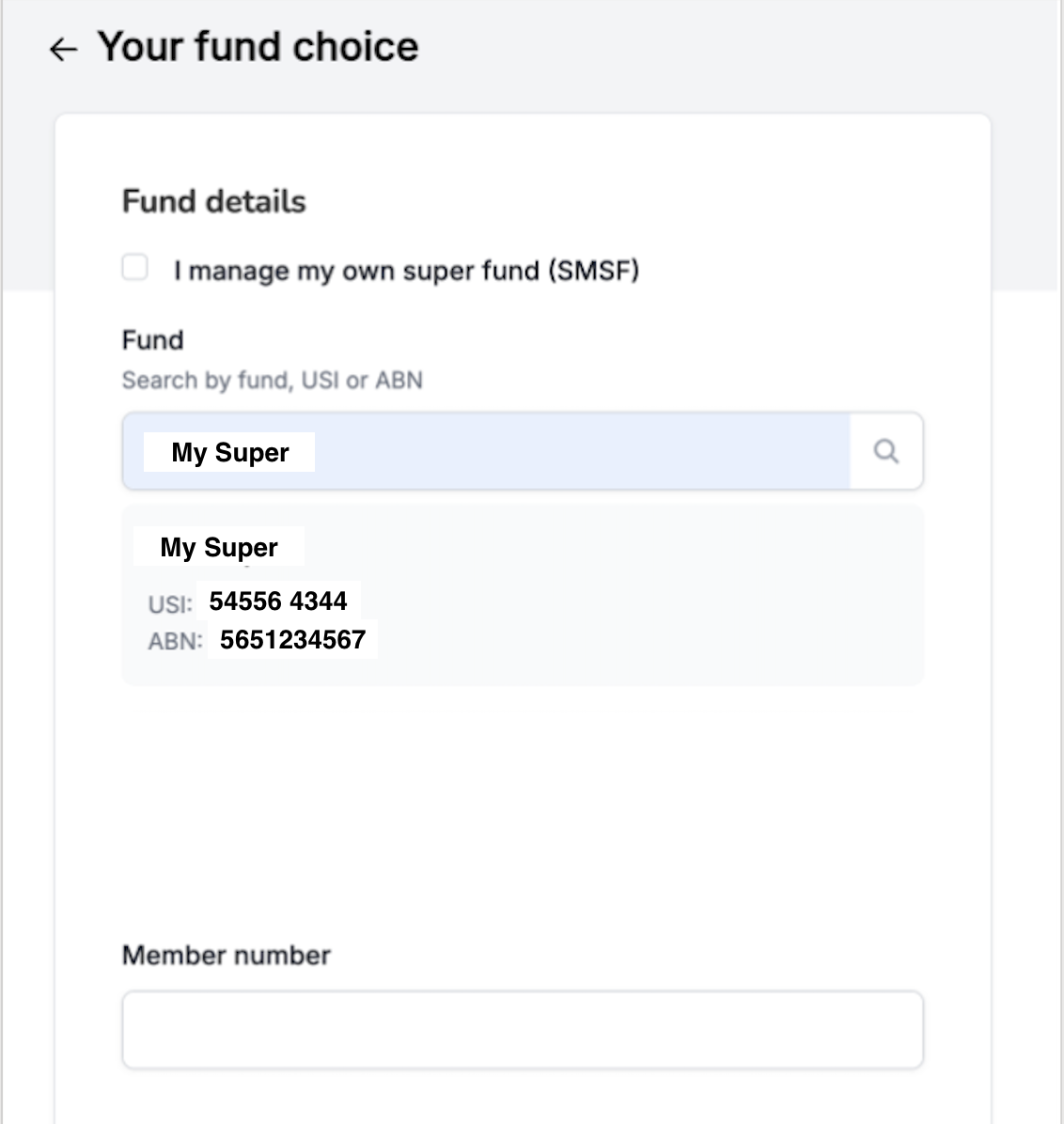The image size is (1064, 1124).
Task: Tick the SMSF self-managed fund checkbox
Action: click(134, 268)
